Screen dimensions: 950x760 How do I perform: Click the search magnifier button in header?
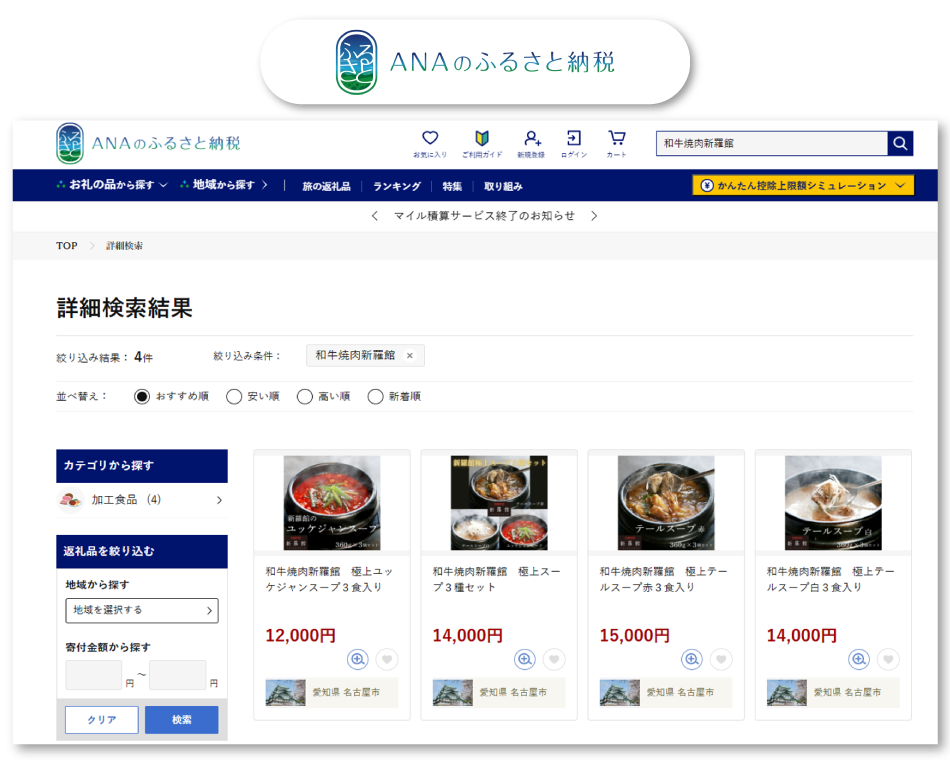pos(900,144)
